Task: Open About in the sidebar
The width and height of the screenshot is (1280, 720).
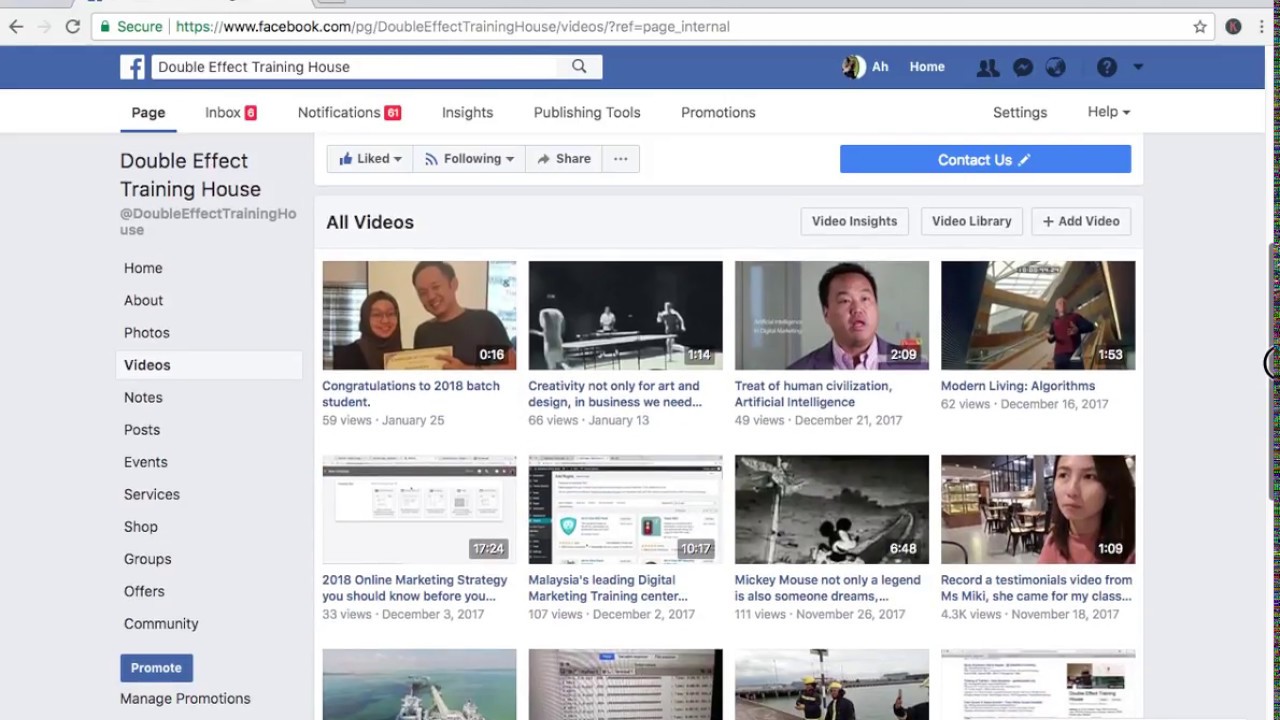Action: [143, 300]
